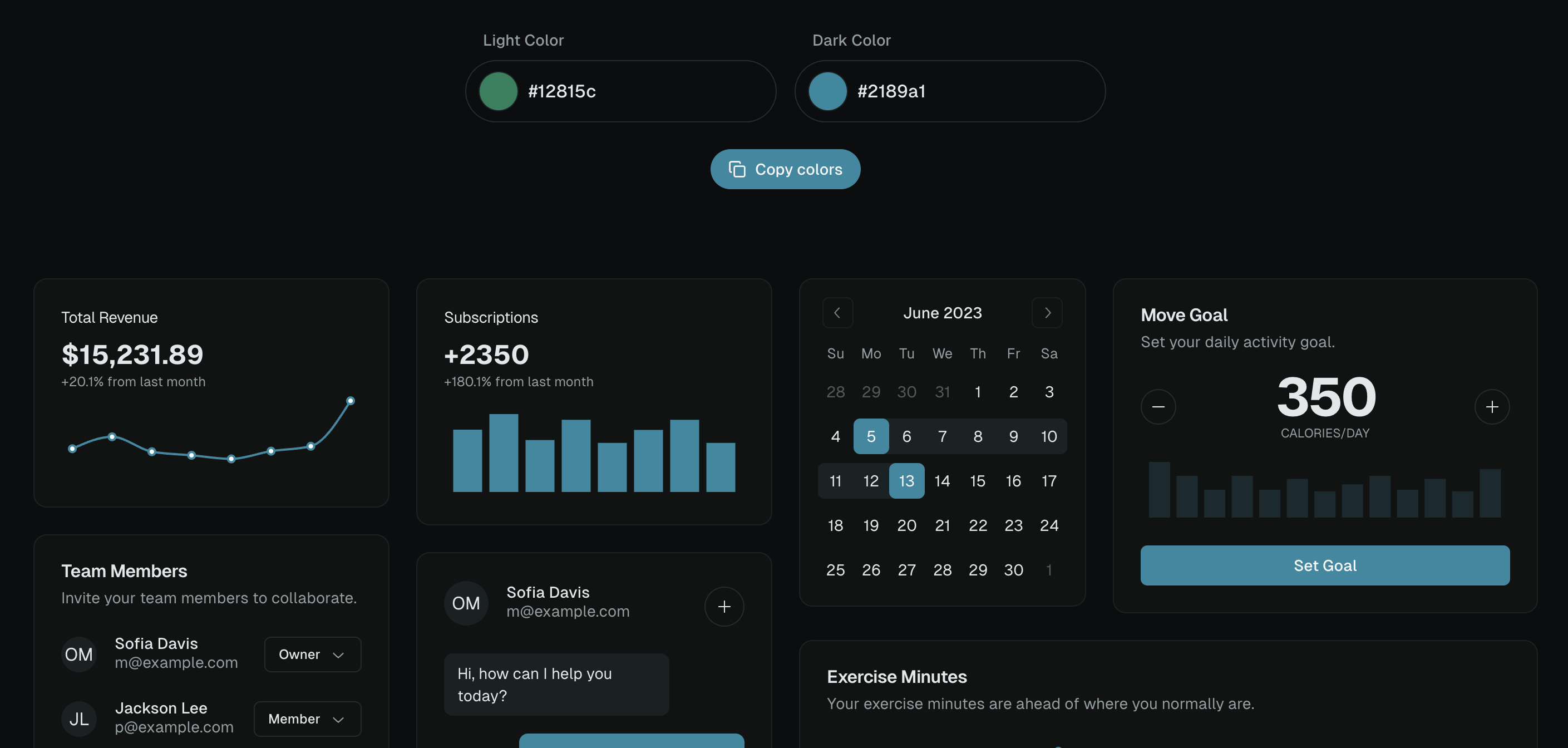Click the previous month arrow in calendar
This screenshot has height=748, width=1568.
pyautogui.click(x=837, y=313)
